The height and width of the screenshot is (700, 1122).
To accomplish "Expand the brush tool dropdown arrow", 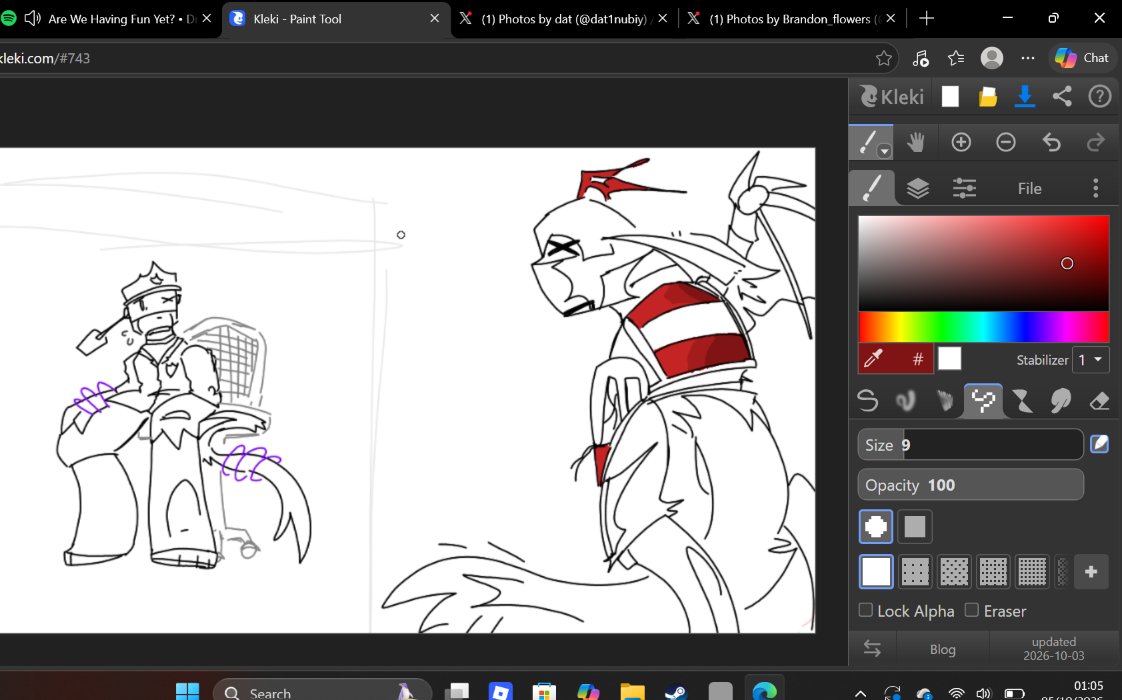I will 884,151.
